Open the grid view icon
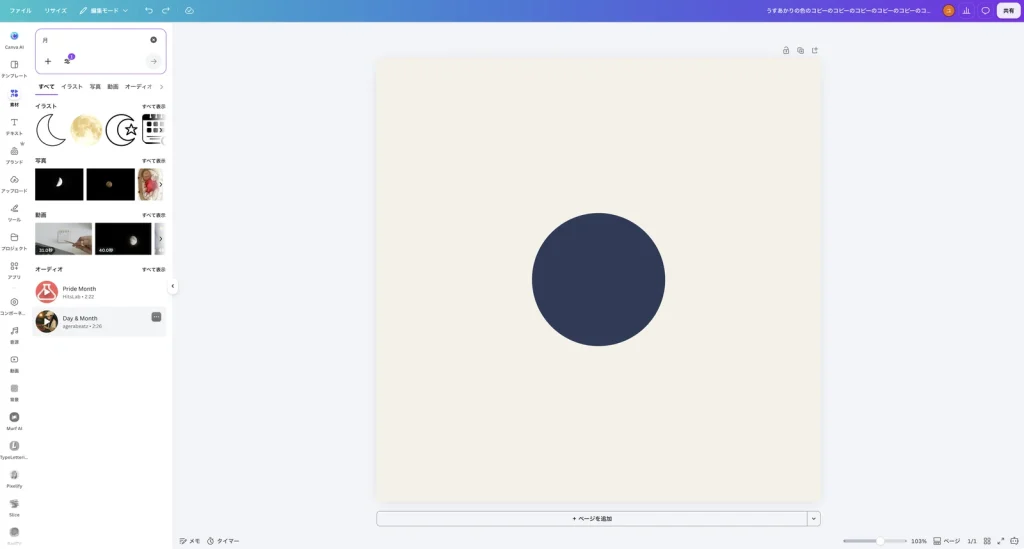The width and height of the screenshot is (1024, 549). 987,541
